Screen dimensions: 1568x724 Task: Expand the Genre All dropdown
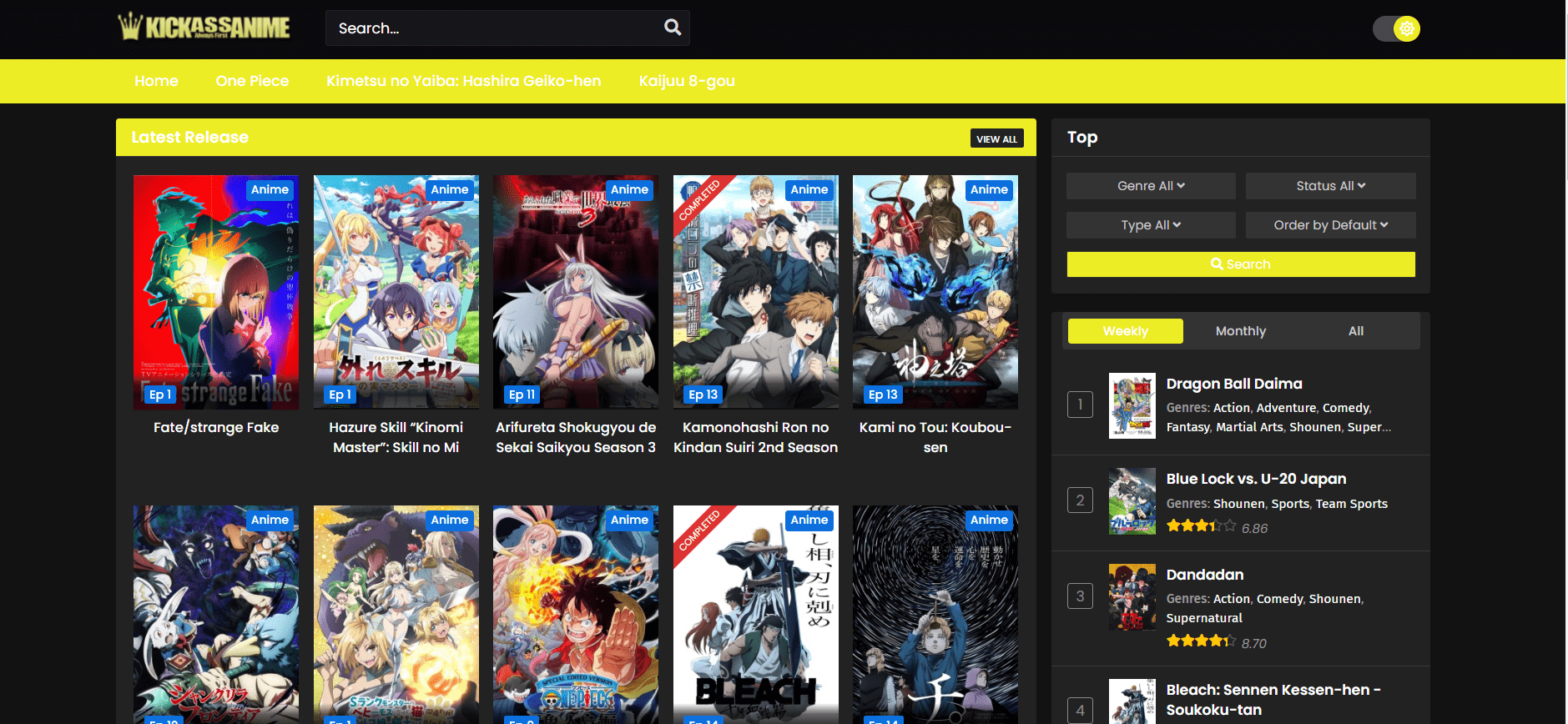coord(1151,186)
